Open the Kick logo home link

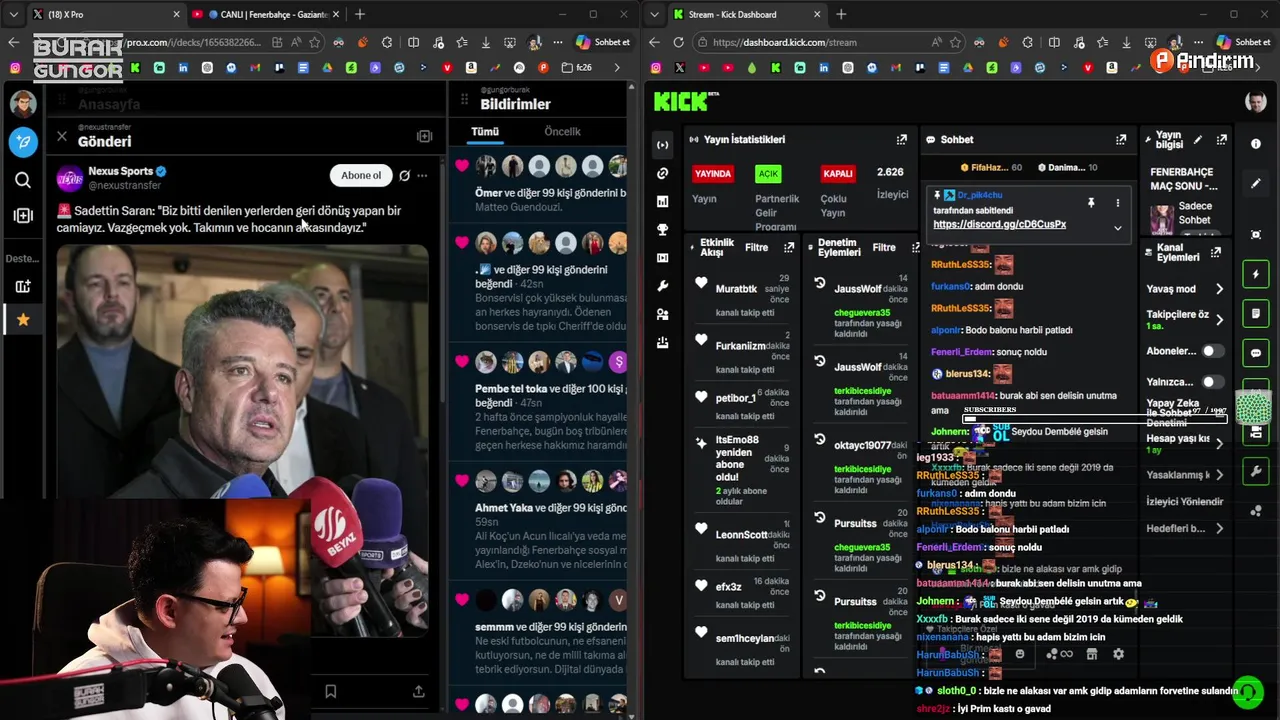686,101
